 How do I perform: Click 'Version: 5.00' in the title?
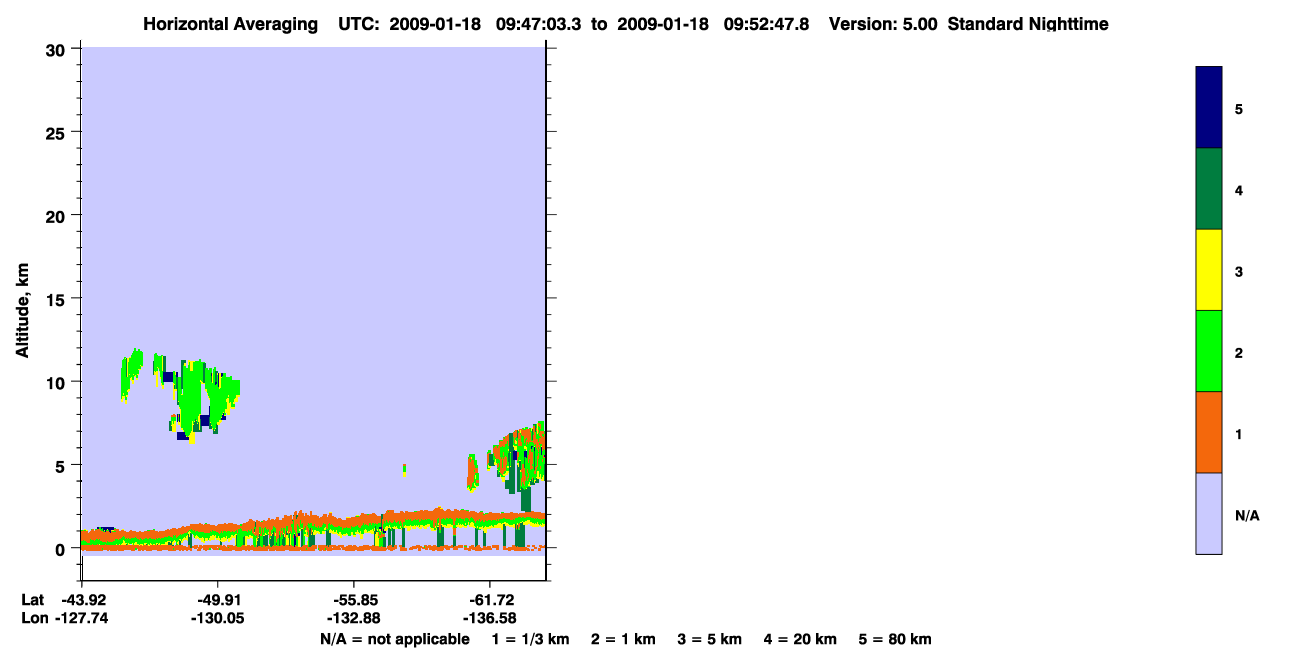click(883, 24)
